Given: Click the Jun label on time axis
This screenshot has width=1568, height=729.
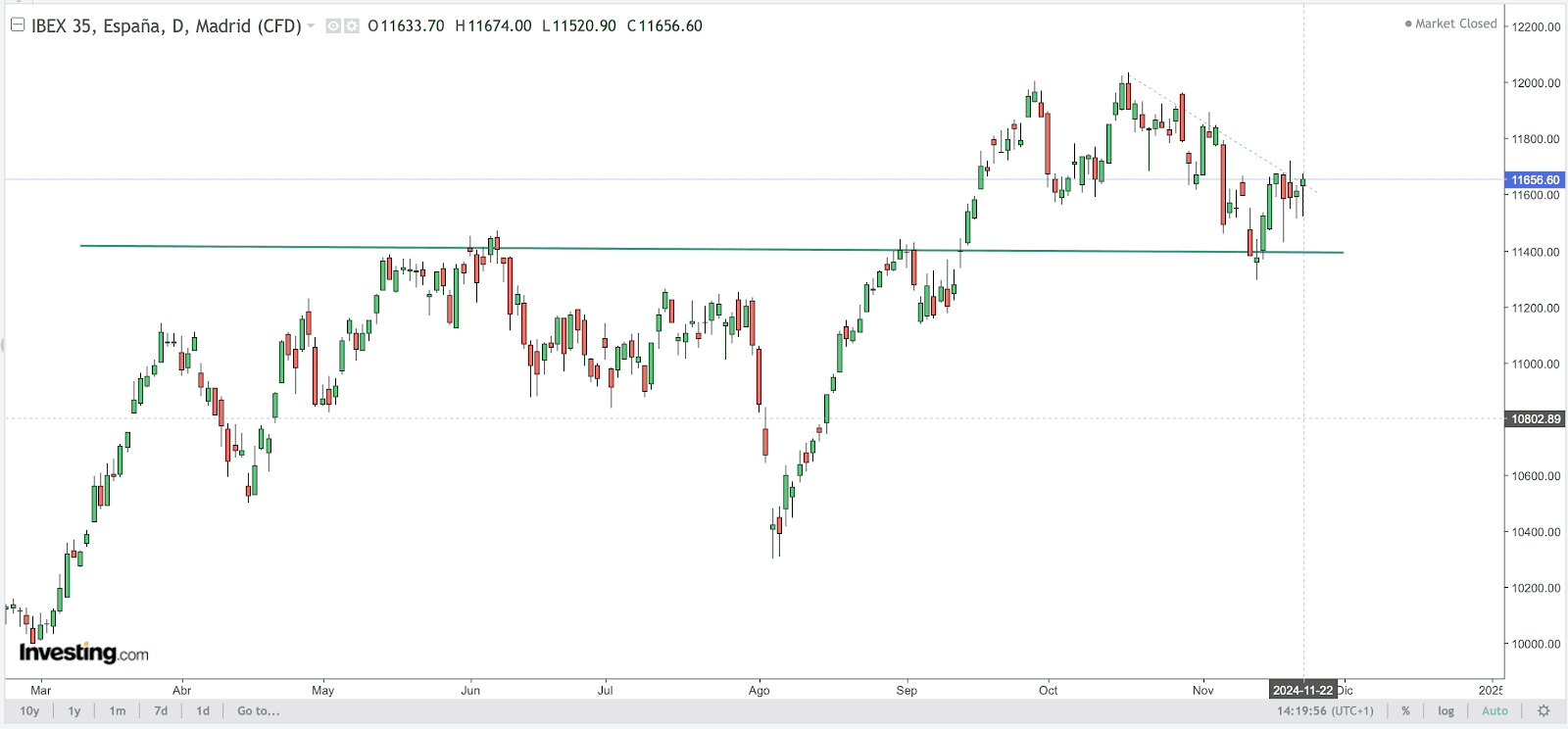Looking at the screenshot, I should (x=470, y=691).
